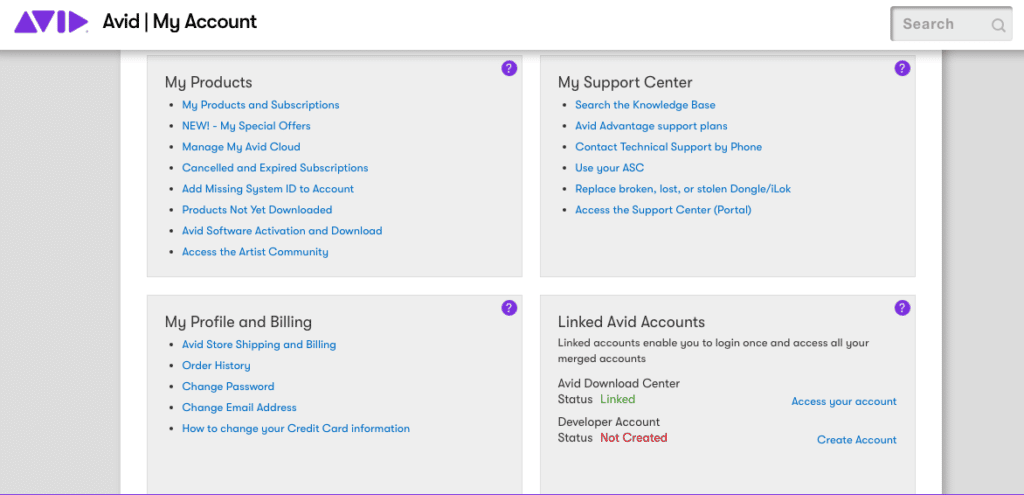Screen dimensions: 1024x495
Task: Click the magnifier icon in the search box
Action: point(998,25)
